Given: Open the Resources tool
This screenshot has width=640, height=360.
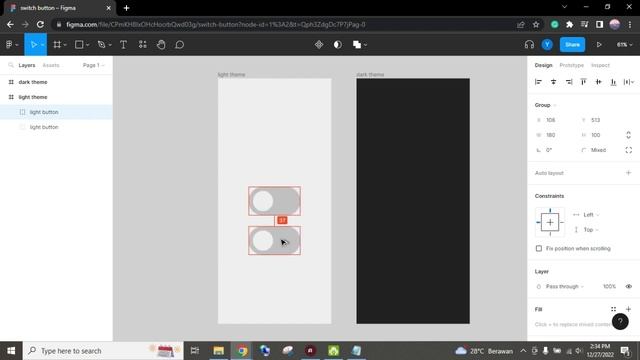Looking at the screenshot, I should [142, 44].
